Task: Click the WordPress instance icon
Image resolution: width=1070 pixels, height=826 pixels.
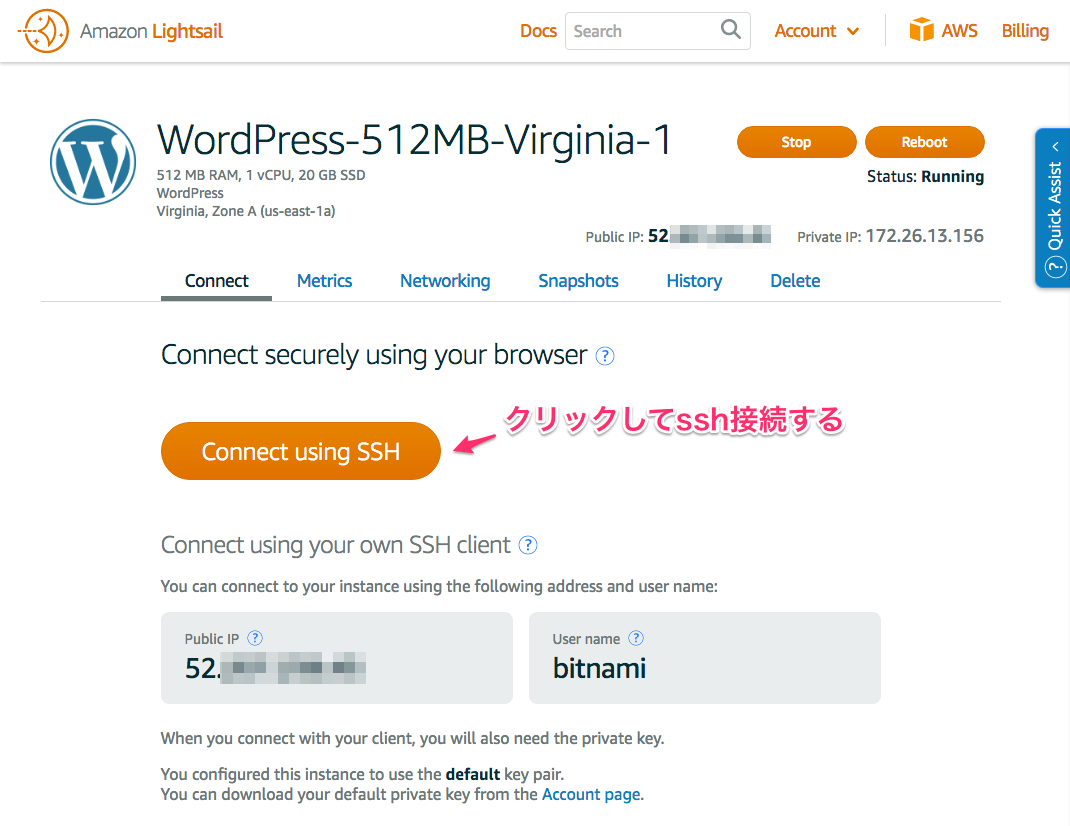Action: pos(93,162)
